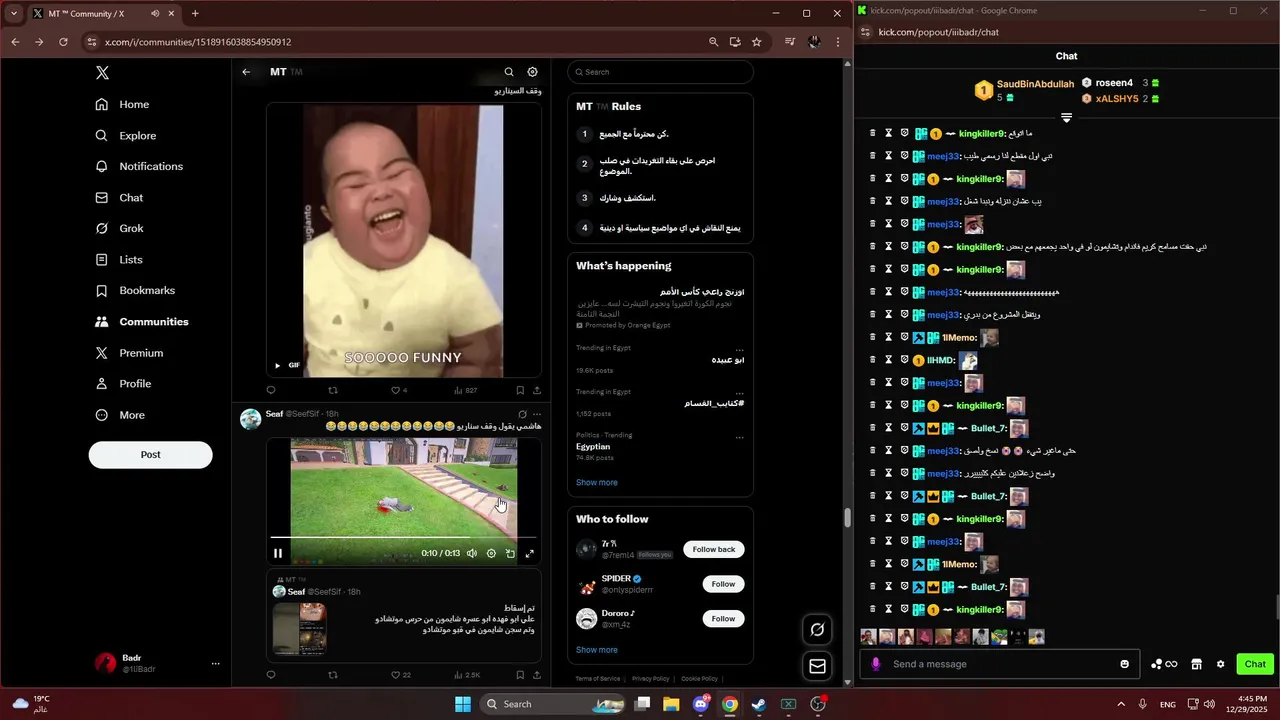Seek on the video progress bar
Image resolution: width=1280 pixels, height=720 pixels.
[404, 538]
